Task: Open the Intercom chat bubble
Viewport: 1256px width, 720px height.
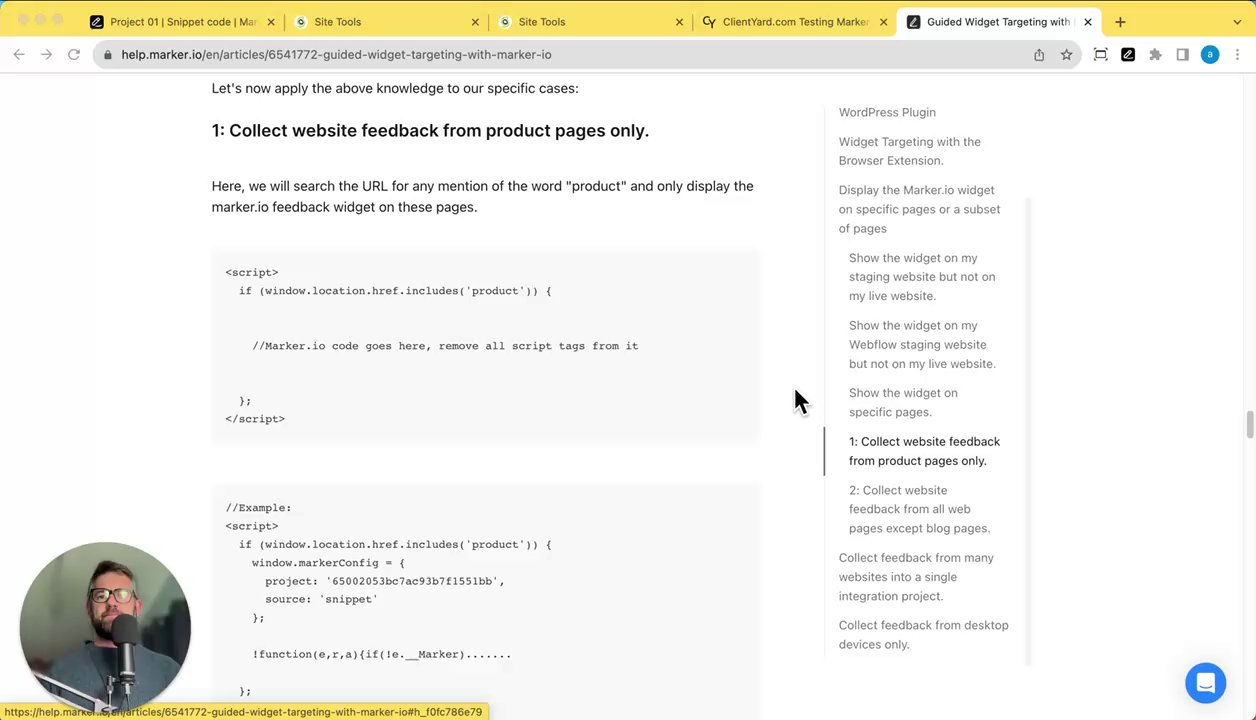Action: coord(1205,683)
